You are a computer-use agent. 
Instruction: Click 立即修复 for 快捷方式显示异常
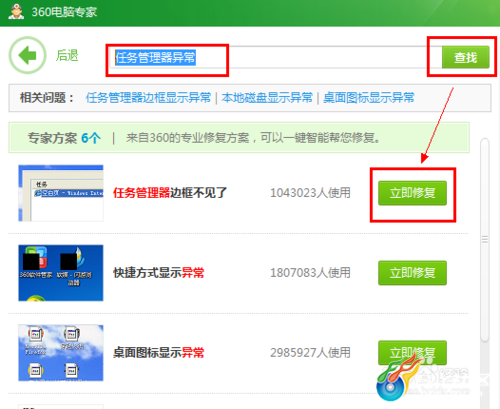pos(412,273)
